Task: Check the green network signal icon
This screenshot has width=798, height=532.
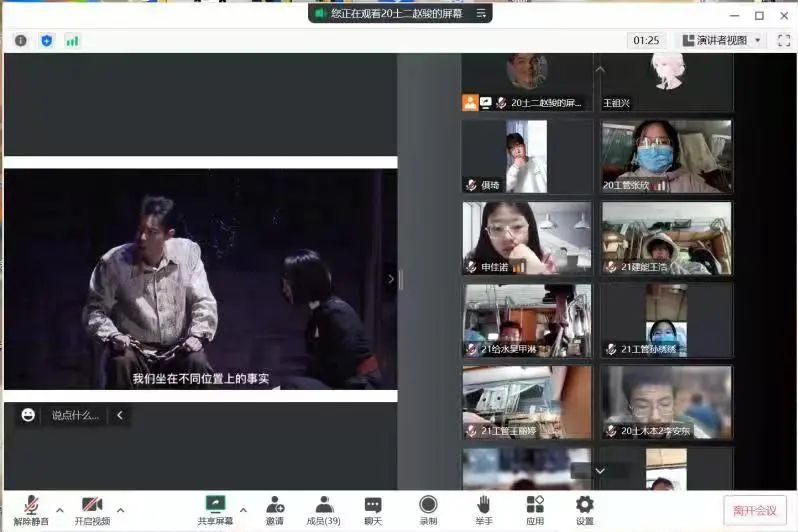Action: click(x=72, y=41)
